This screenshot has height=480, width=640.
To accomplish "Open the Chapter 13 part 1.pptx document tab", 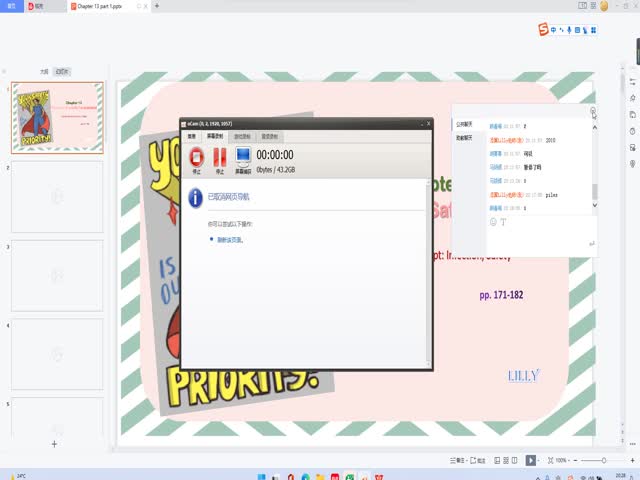I will (x=108, y=6).
